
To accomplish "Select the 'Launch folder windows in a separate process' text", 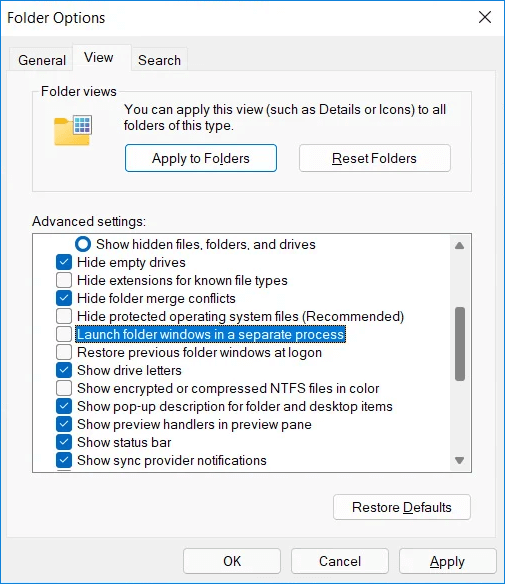I will [x=211, y=334].
